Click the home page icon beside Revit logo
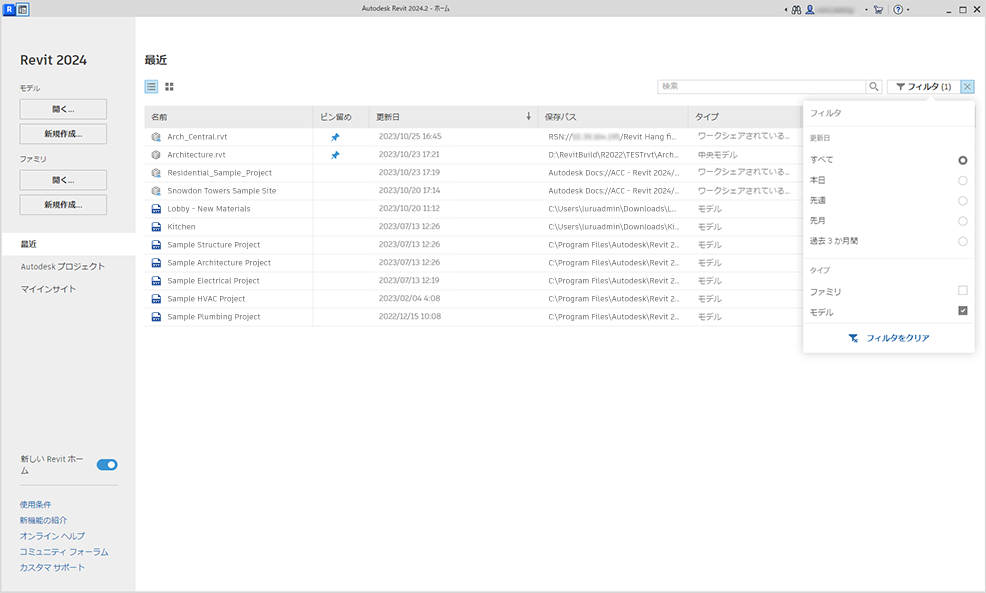986x593 pixels. pos(23,9)
